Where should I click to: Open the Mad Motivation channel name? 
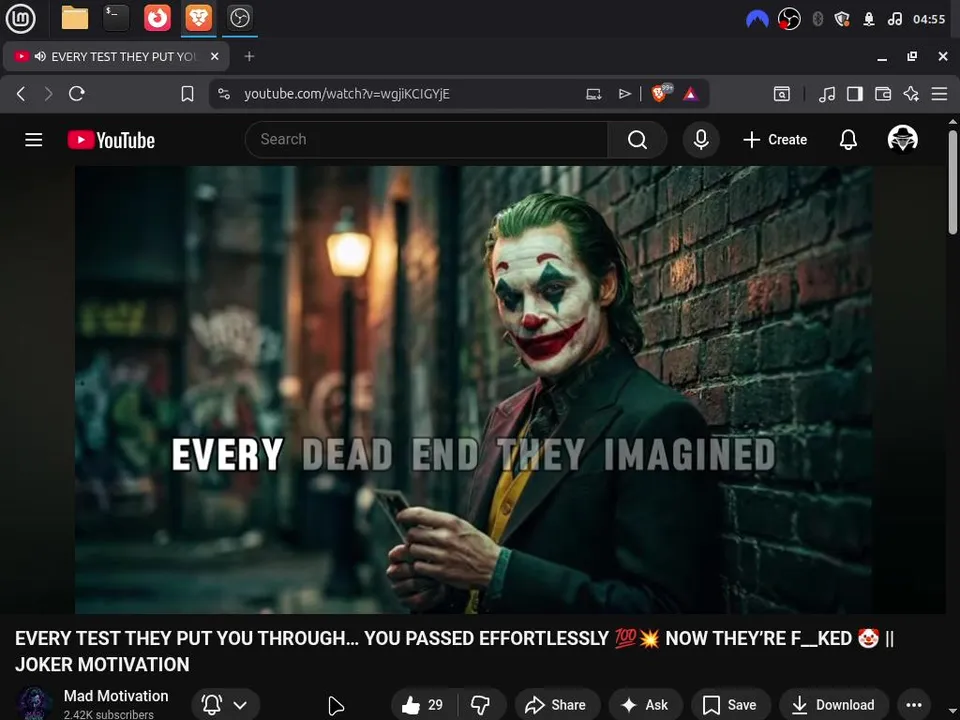pyautogui.click(x=116, y=696)
